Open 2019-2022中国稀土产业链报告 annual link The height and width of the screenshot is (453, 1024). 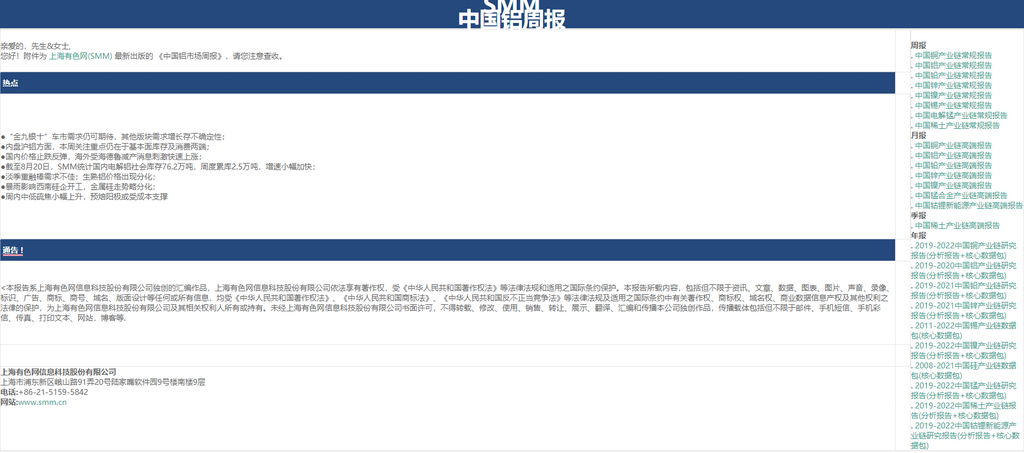tap(964, 410)
